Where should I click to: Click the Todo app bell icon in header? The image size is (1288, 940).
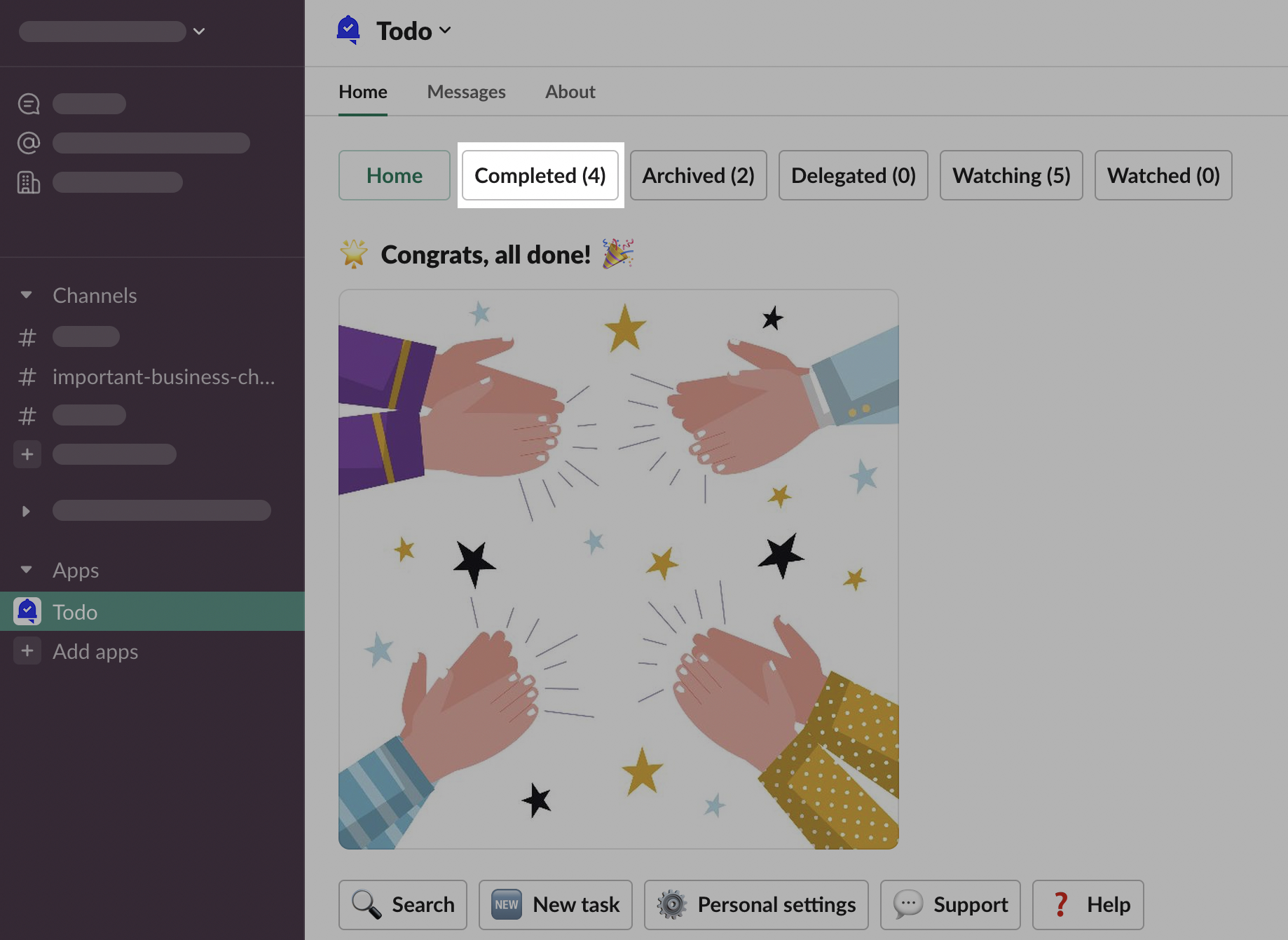348,30
